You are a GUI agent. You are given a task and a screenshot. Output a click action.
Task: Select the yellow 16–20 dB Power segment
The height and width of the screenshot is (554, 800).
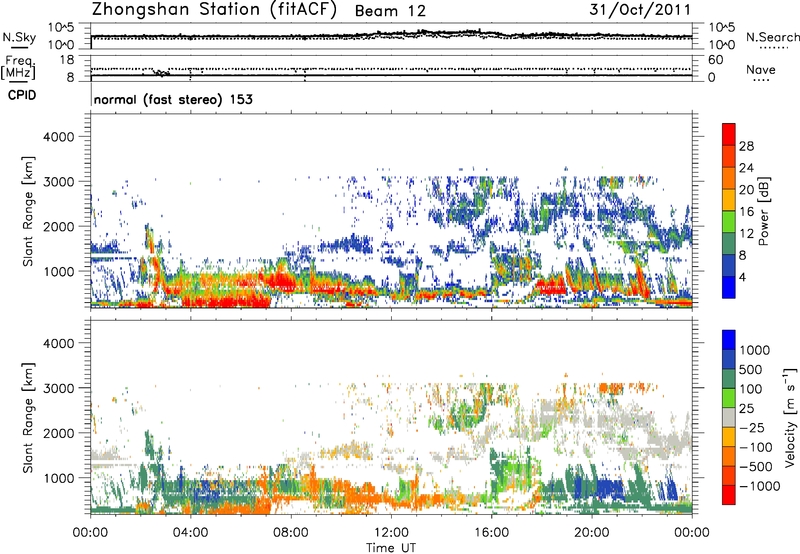(729, 200)
